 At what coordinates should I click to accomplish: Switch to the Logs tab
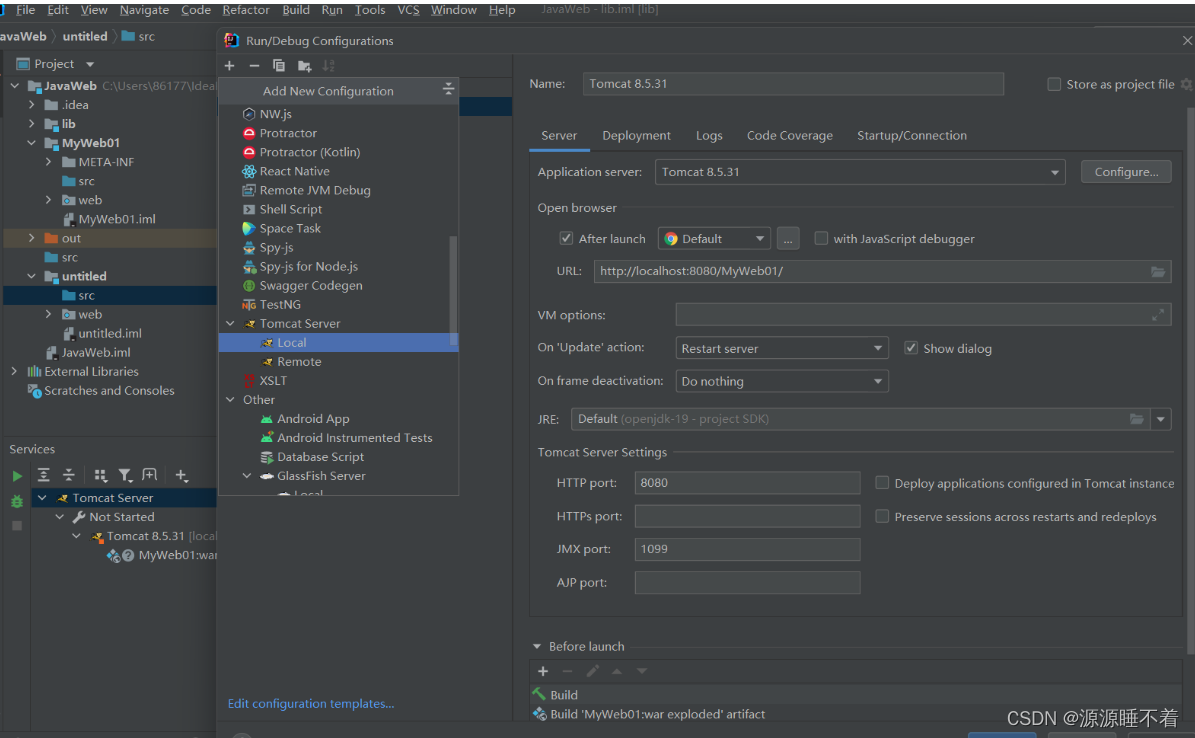pyautogui.click(x=709, y=136)
